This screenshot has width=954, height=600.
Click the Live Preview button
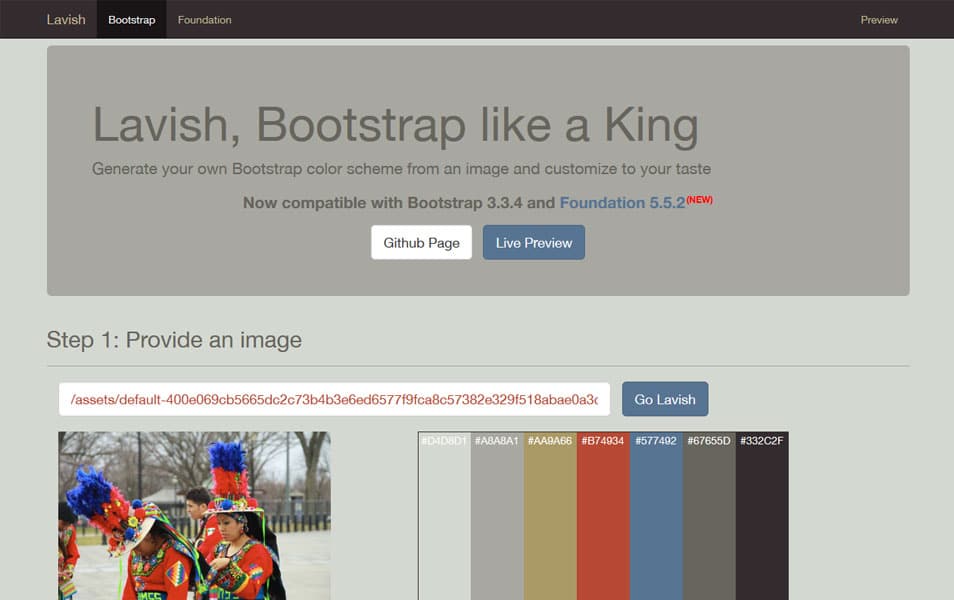click(x=533, y=243)
